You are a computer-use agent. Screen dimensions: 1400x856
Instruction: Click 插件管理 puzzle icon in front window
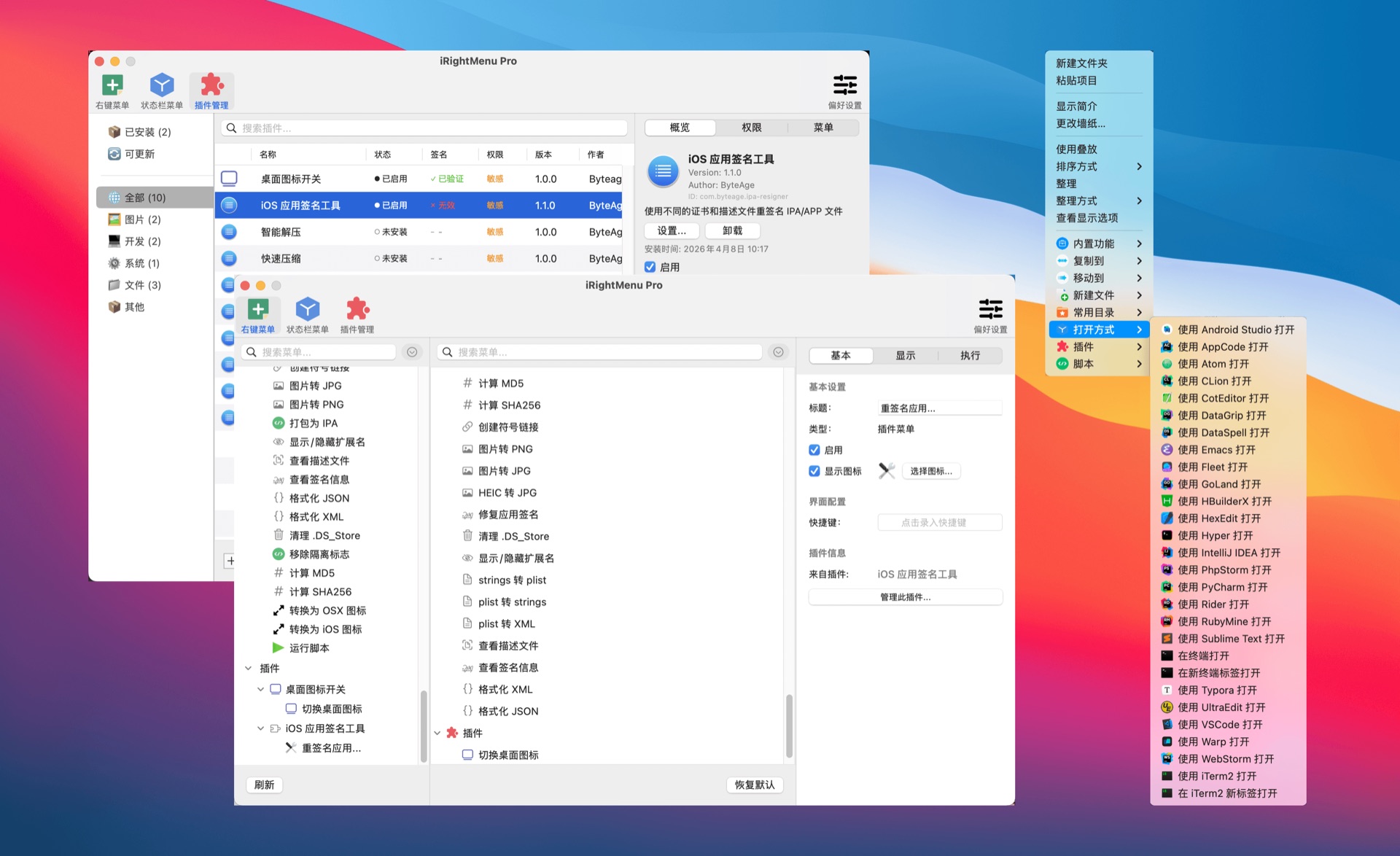357,309
